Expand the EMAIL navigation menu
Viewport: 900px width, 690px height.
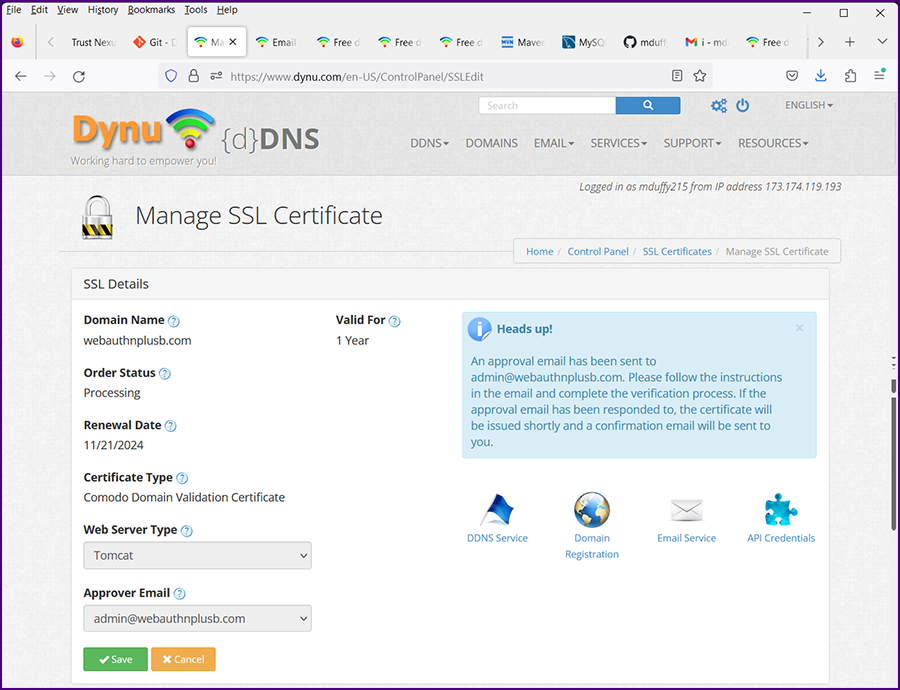pyautogui.click(x=554, y=143)
